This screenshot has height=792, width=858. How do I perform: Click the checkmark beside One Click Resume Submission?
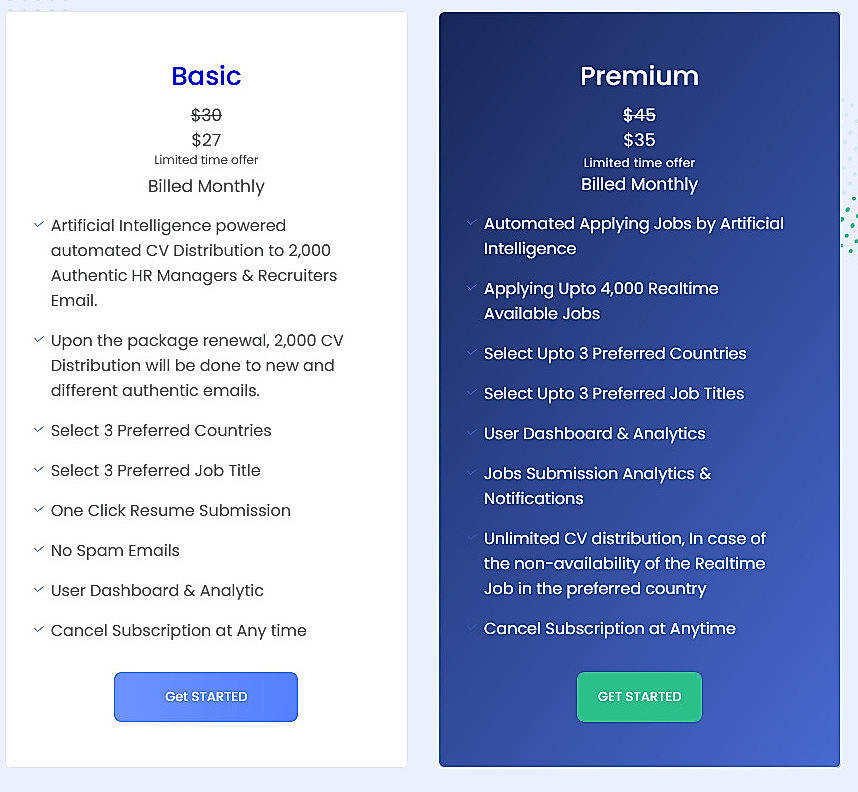pyautogui.click(x=37, y=510)
